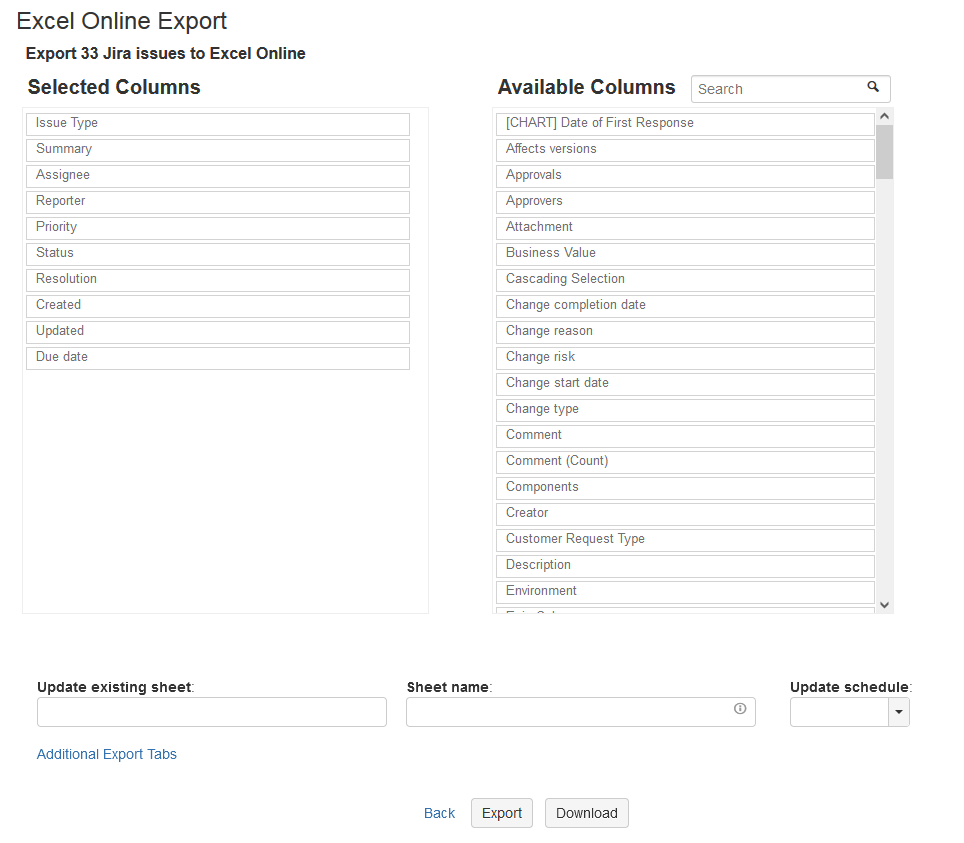
Task: Click the Update existing sheet field
Action: coord(212,712)
